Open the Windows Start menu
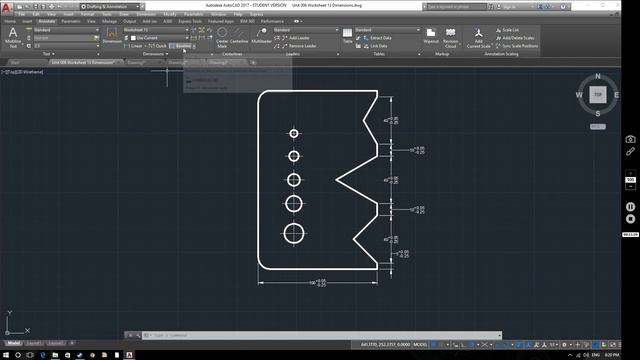 pos(6,355)
